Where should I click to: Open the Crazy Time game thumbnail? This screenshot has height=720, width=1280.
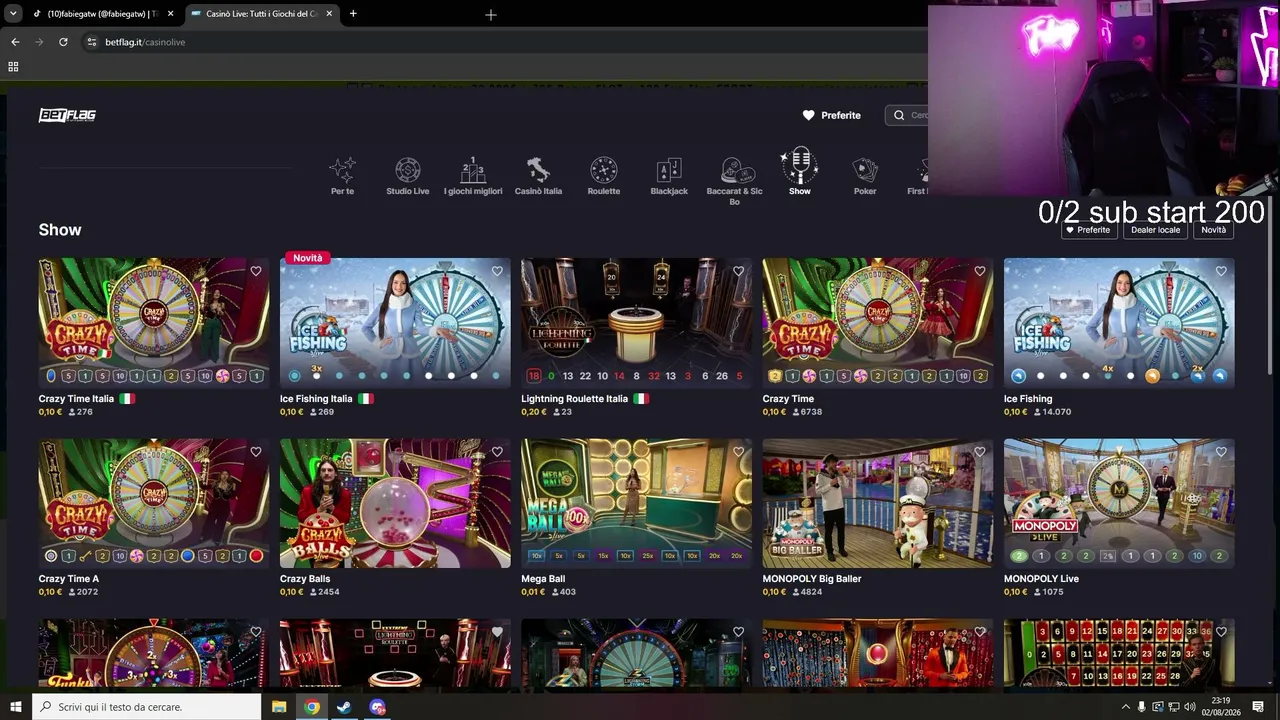click(x=878, y=322)
